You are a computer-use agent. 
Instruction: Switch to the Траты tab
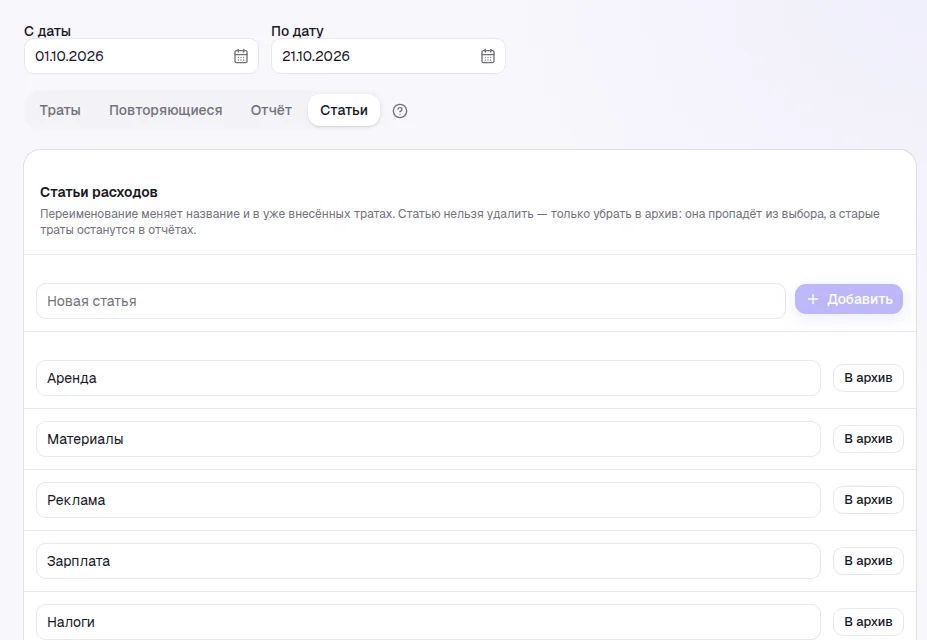[x=60, y=111]
